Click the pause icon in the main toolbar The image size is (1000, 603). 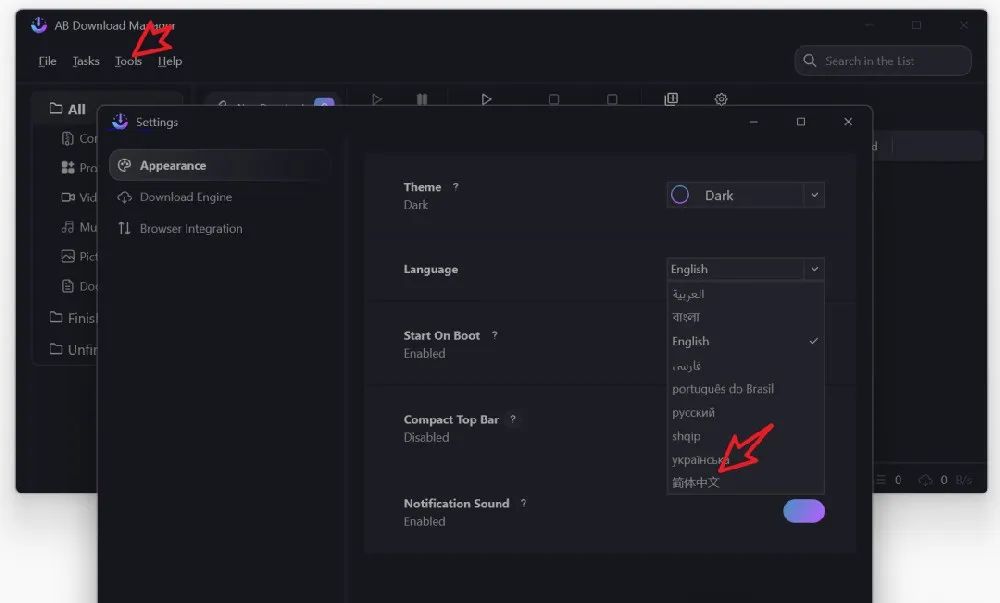422,99
